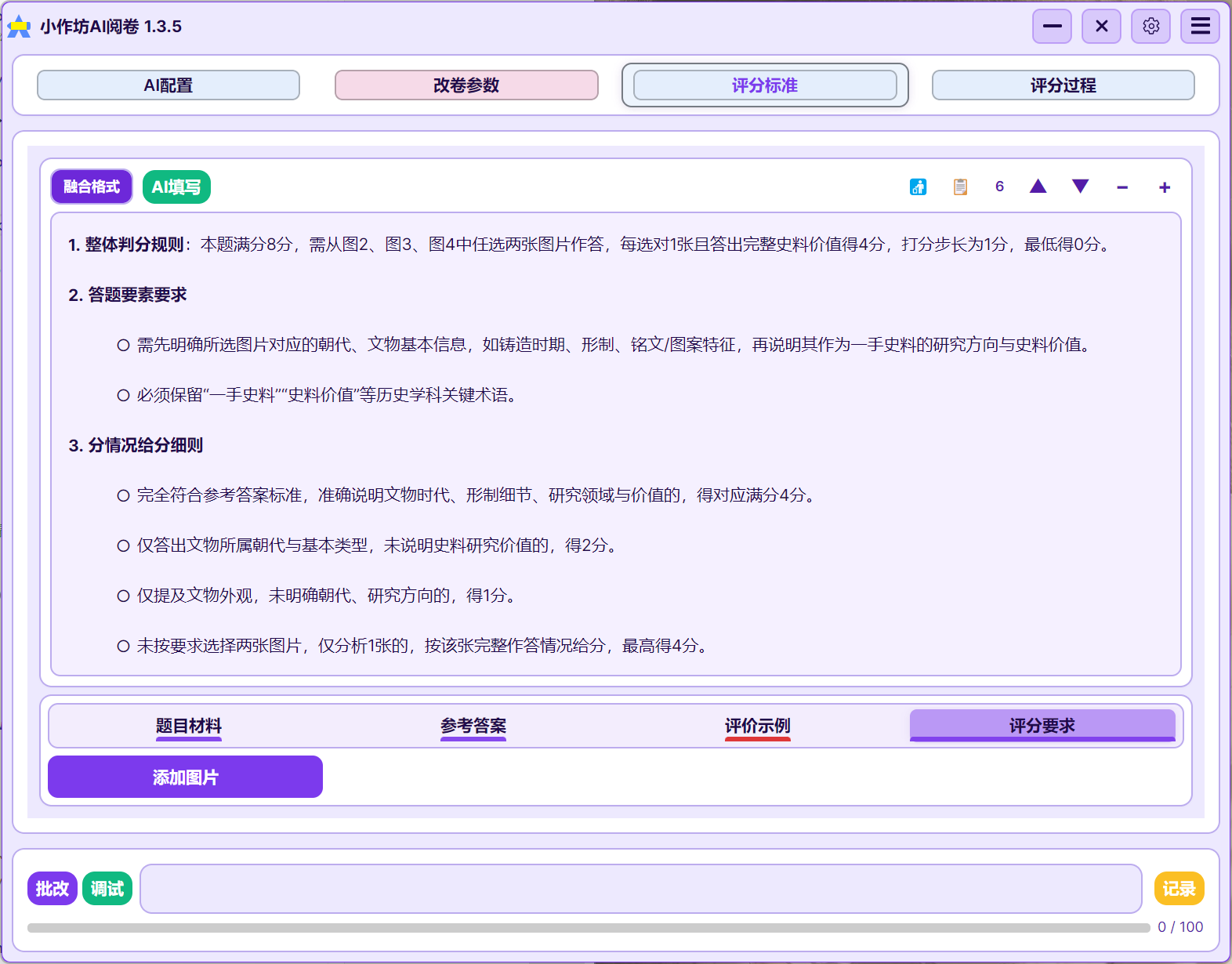
Task: Show the 评价示例 section
Action: tap(757, 726)
